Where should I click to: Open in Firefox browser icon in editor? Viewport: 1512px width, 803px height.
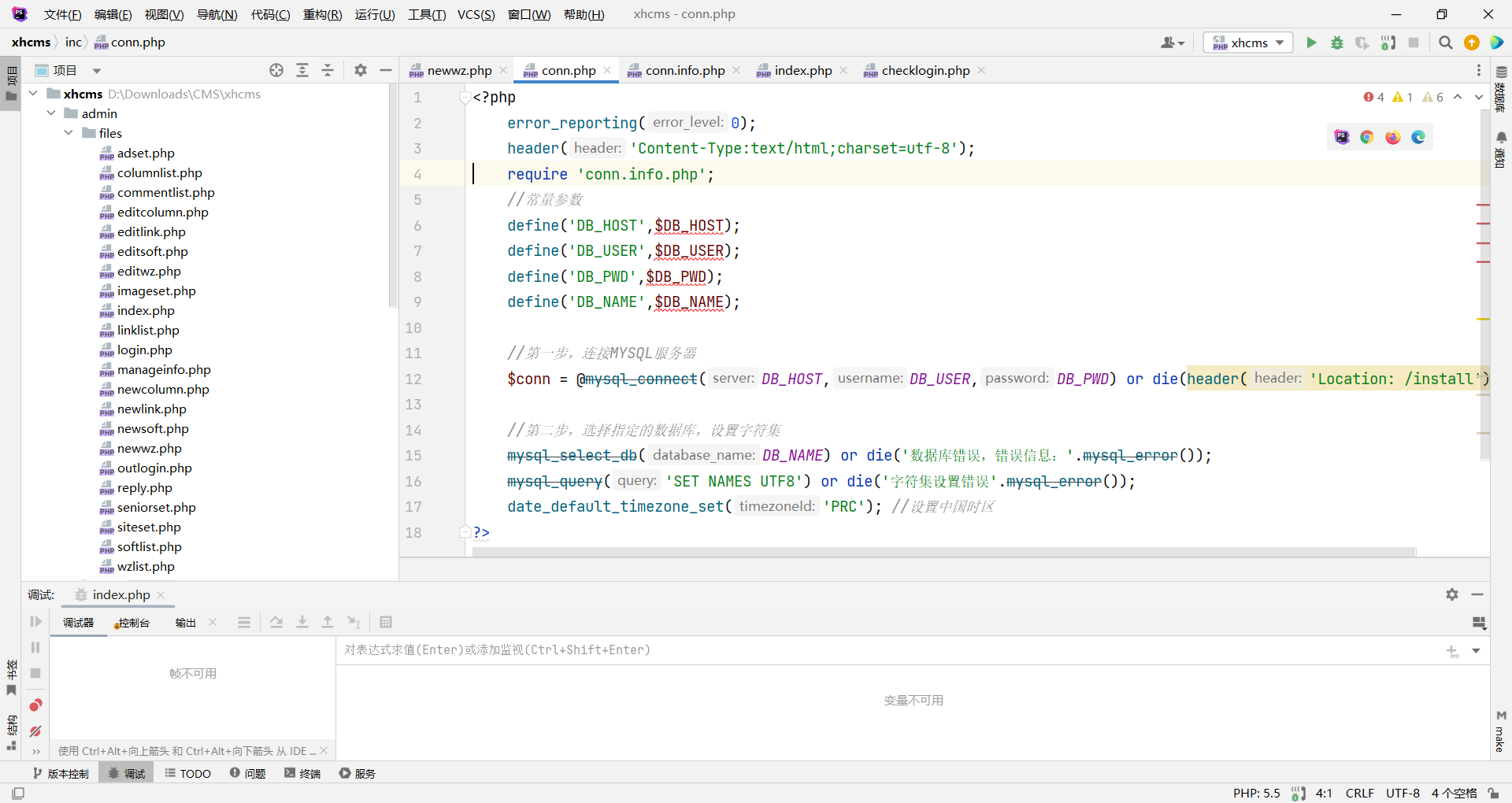coord(1392,137)
